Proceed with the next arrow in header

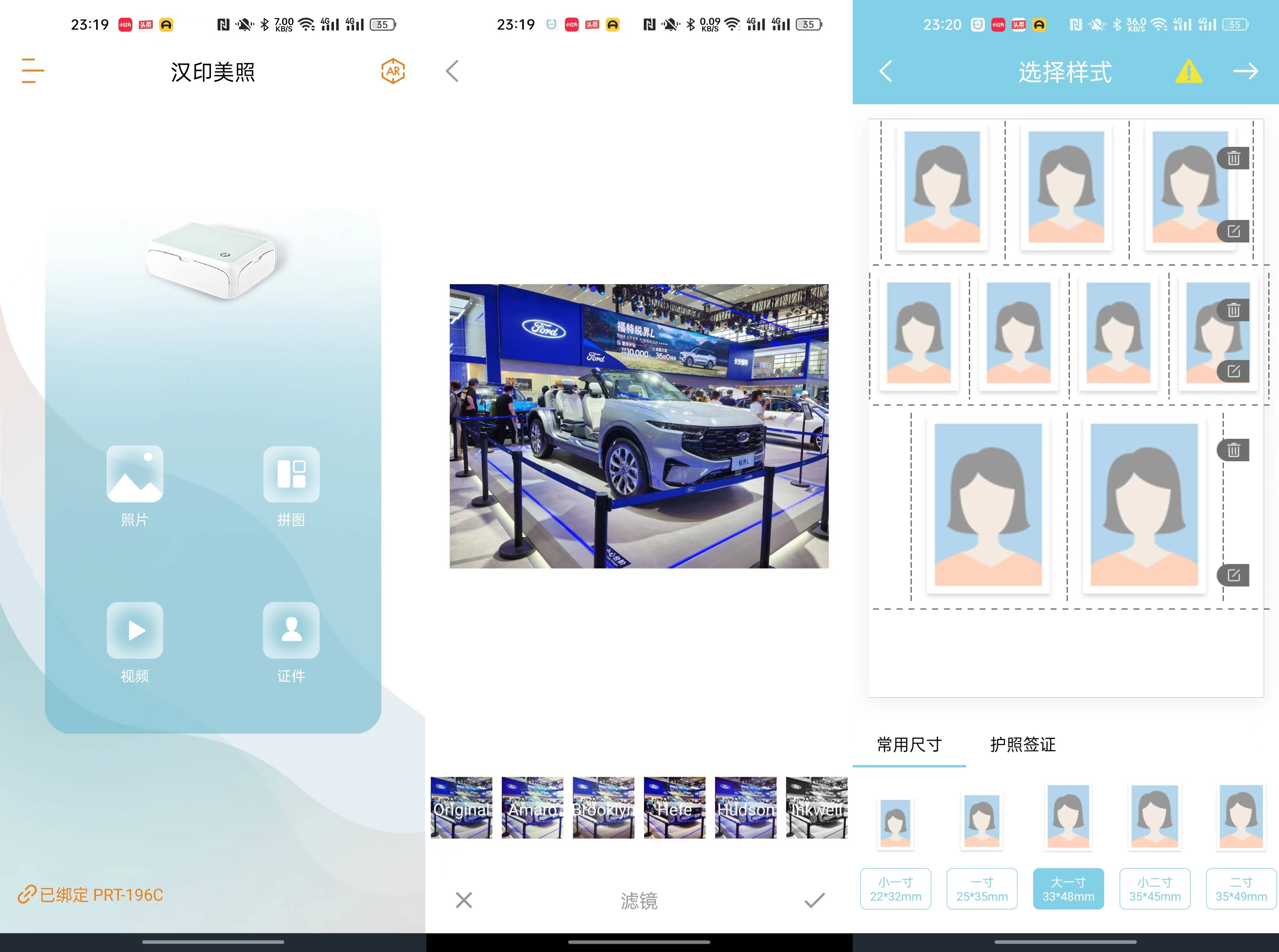(1245, 71)
